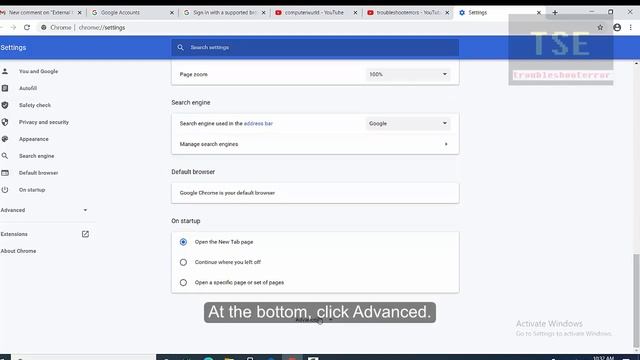The height and width of the screenshot is (360, 640).
Task: Go to Default browser section
Action: (38, 173)
